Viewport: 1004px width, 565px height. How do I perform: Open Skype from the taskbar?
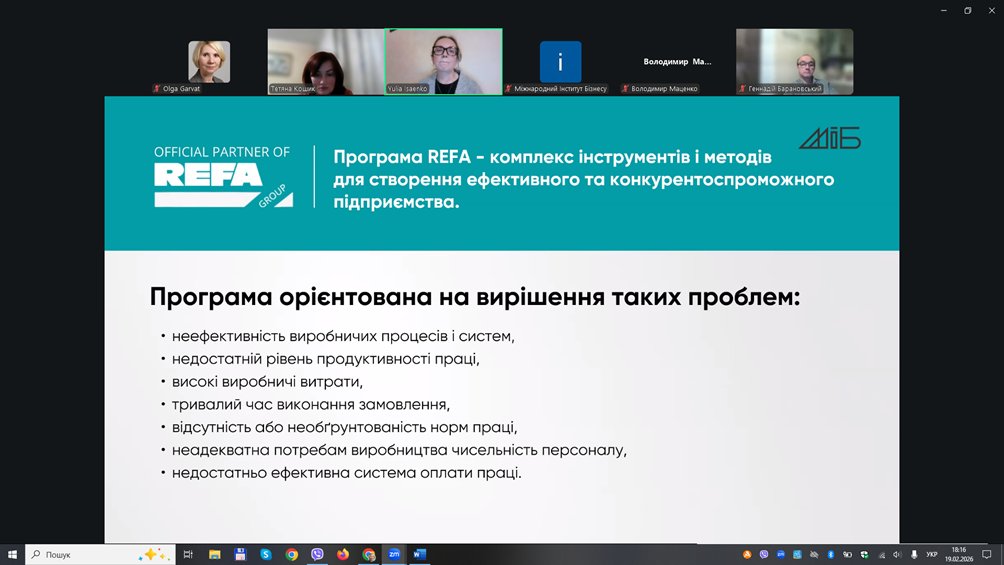coord(266,554)
